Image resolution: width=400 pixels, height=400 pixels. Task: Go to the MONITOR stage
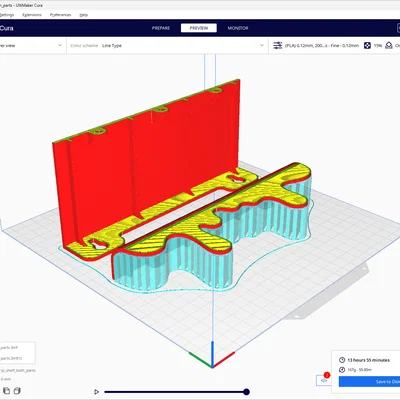pyautogui.click(x=238, y=28)
